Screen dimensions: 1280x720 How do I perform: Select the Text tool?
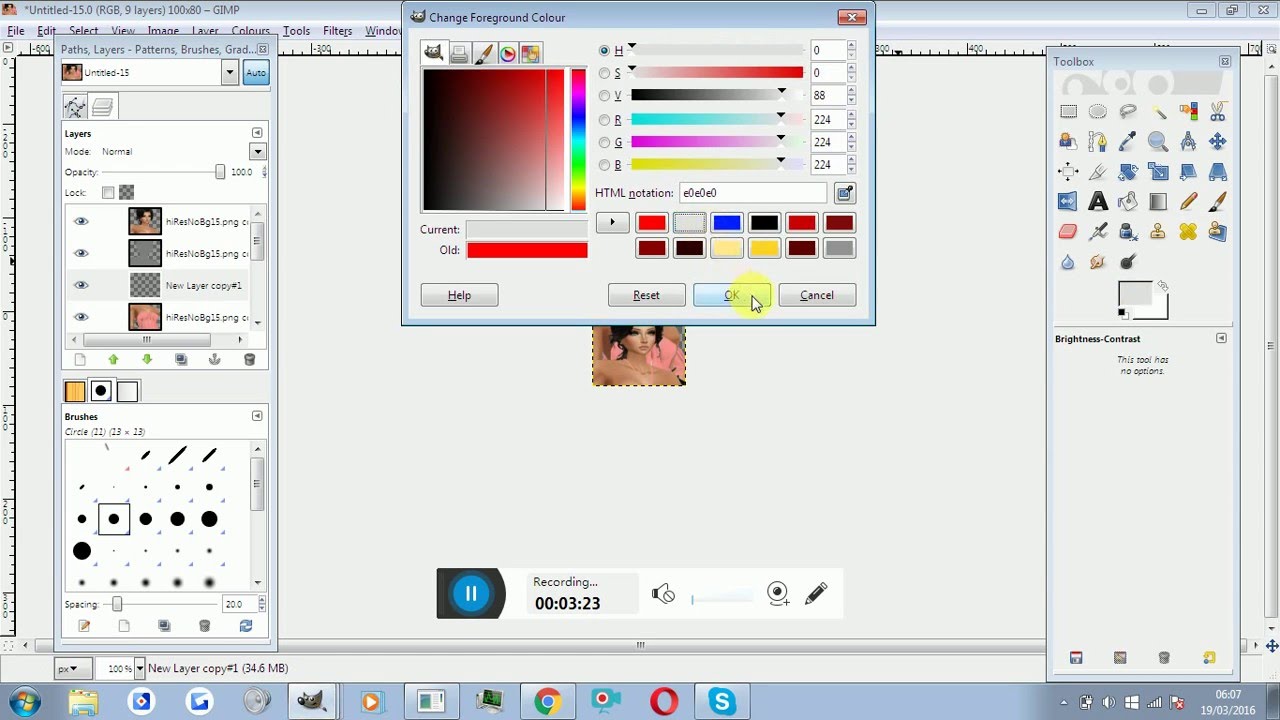[x=1098, y=201]
